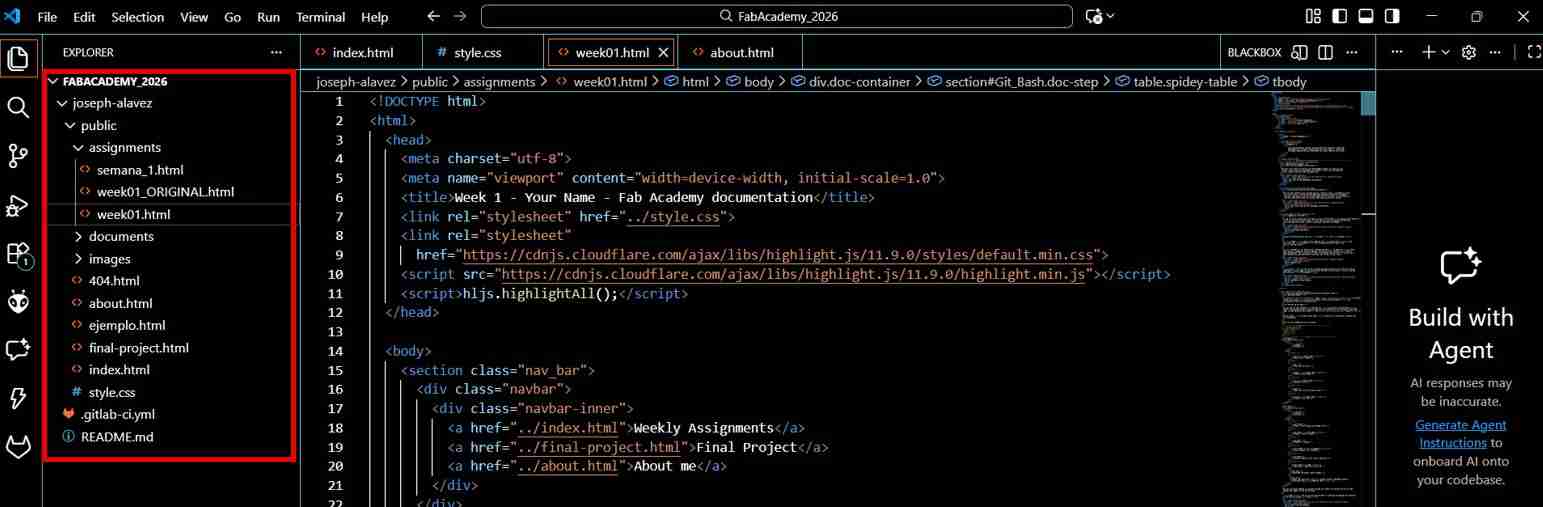Open Explorer views and more actions ellipsis
This screenshot has width=1543, height=507.
(x=276, y=52)
